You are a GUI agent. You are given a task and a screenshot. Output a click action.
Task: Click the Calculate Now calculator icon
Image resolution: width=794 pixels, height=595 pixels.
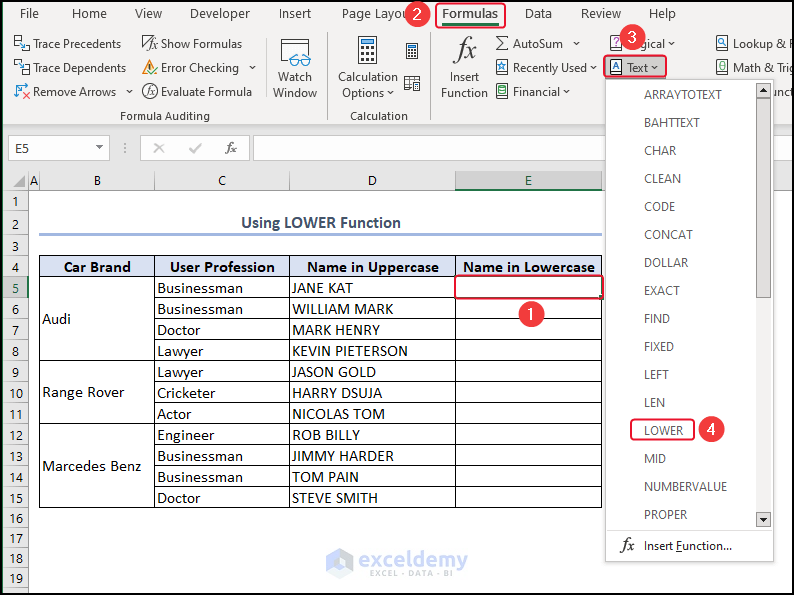[x=412, y=51]
